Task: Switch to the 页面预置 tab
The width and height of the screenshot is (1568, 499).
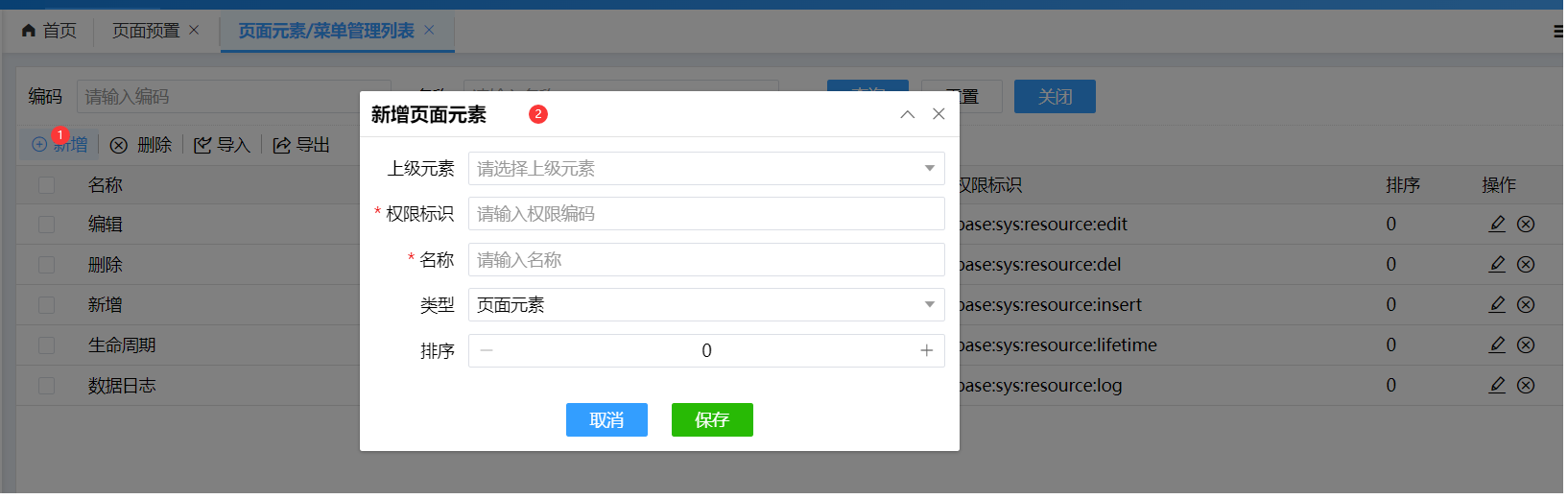Action: pyautogui.click(x=146, y=31)
